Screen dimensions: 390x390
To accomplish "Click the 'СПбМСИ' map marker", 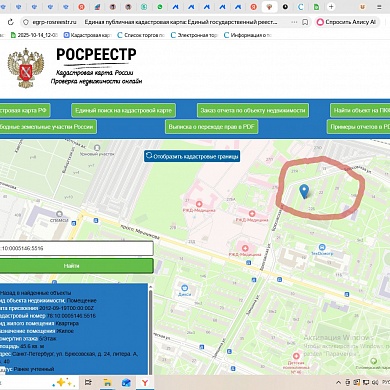I will click(59, 214).
